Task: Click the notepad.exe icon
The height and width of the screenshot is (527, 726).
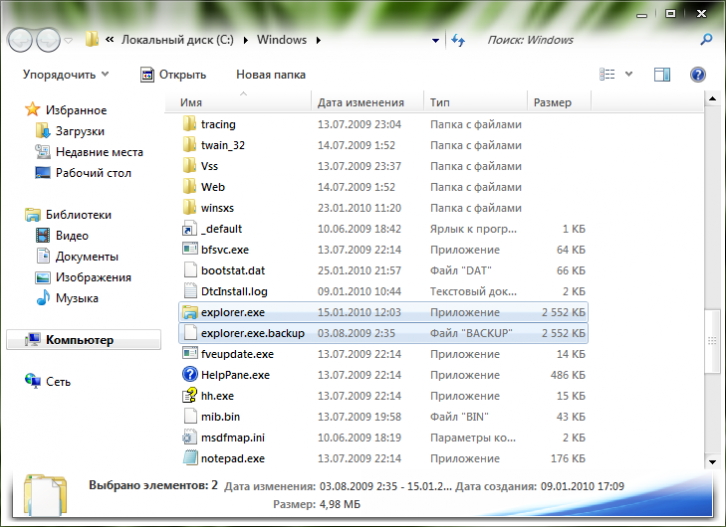Action: pos(191,459)
